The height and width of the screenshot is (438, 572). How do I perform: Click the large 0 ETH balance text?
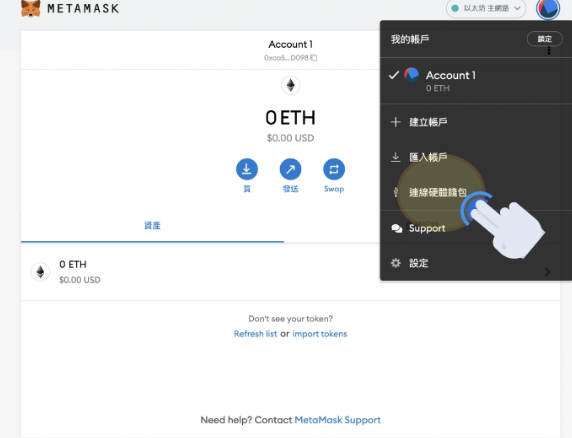[x=290, y=118]
